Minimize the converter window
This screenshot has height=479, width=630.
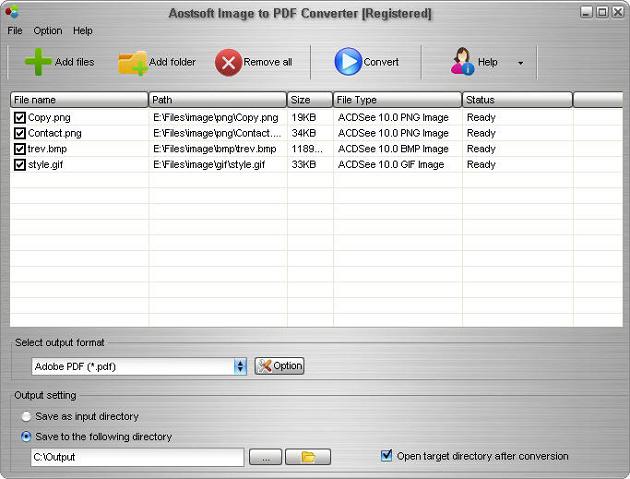pos(586,12)
